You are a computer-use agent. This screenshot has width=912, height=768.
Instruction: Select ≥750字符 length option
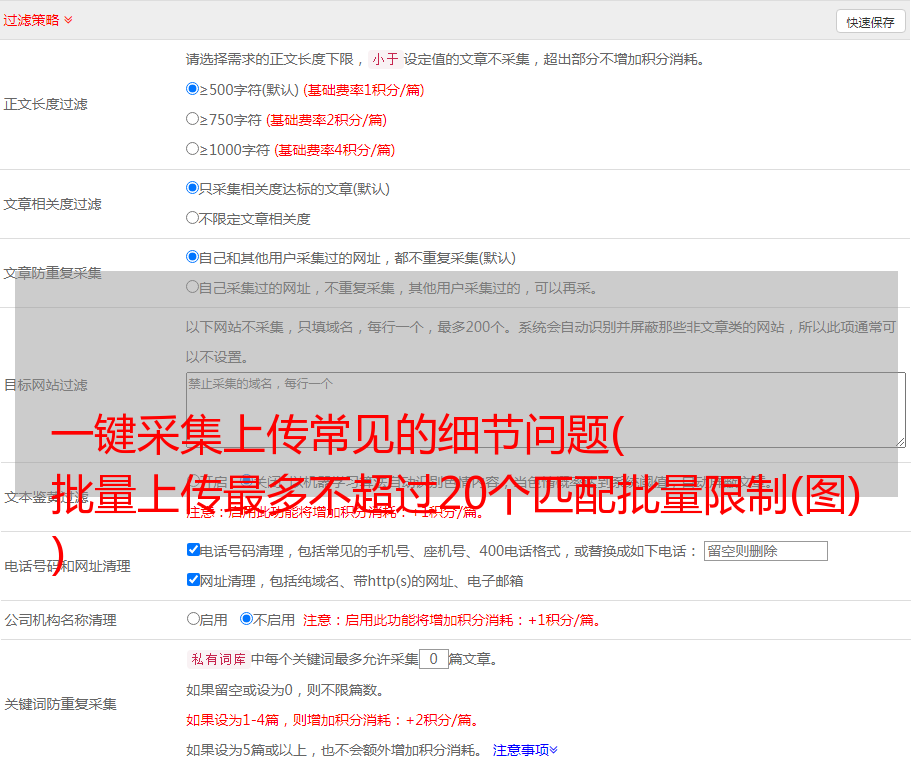[193, 119]
